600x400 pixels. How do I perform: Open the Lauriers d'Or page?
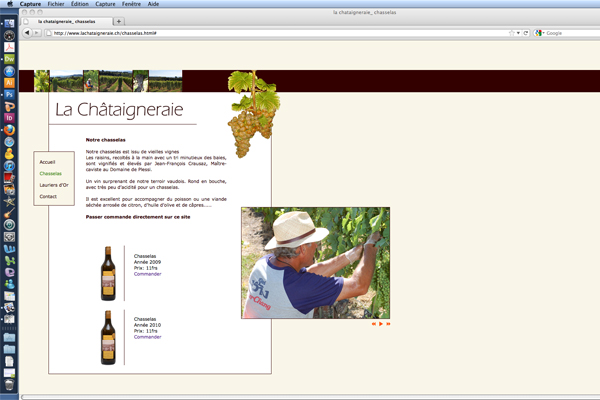(54, 185)
